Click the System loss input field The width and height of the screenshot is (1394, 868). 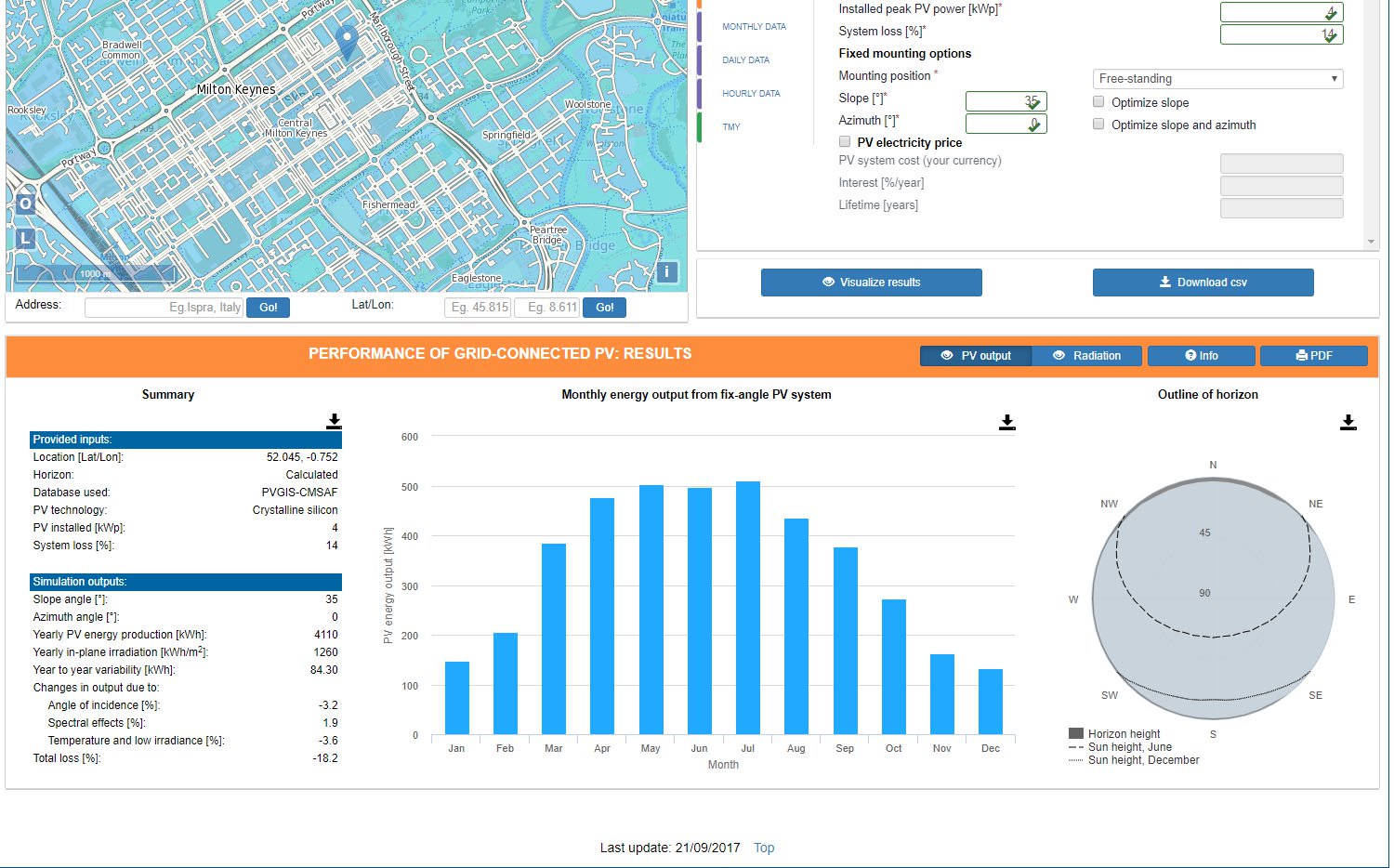pos(1282,34)
